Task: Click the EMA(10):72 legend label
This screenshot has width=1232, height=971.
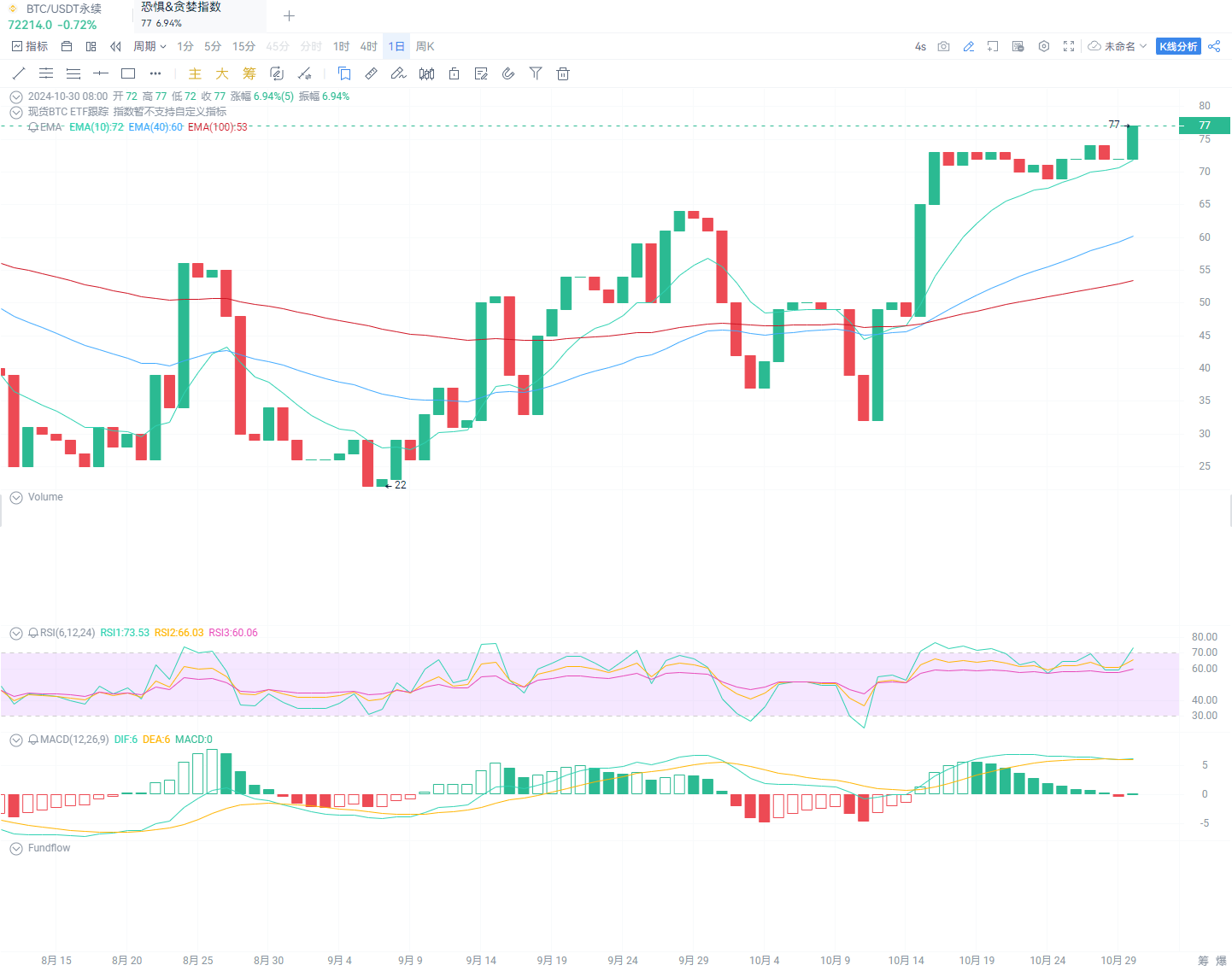Action: click(x=97, y=127)
